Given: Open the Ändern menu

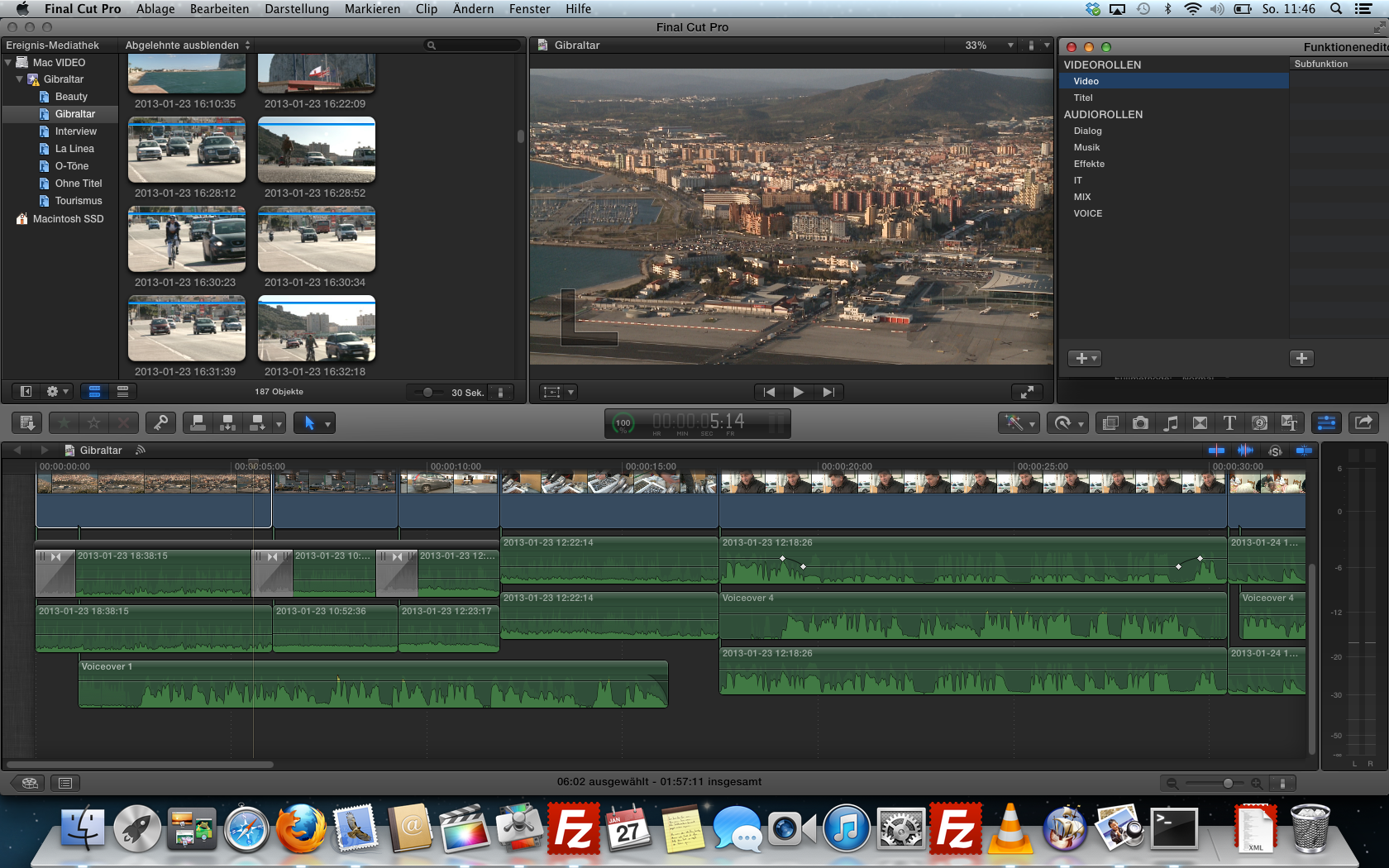Looking at the screenshot, I should point(473,9).
